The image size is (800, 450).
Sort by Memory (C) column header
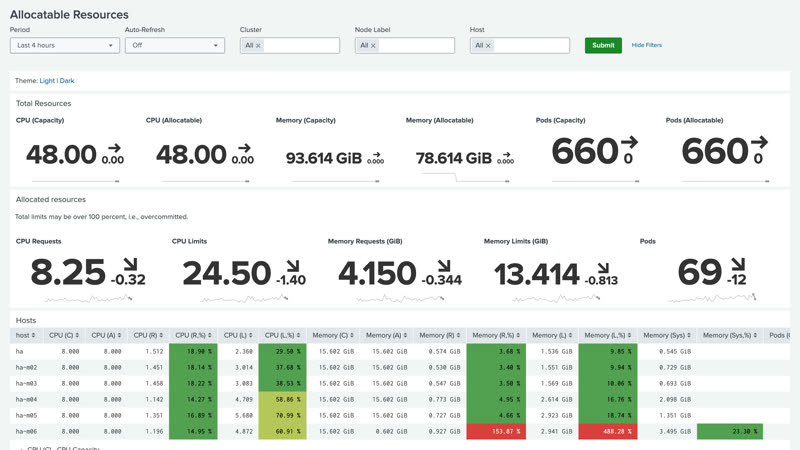(333, 335)
